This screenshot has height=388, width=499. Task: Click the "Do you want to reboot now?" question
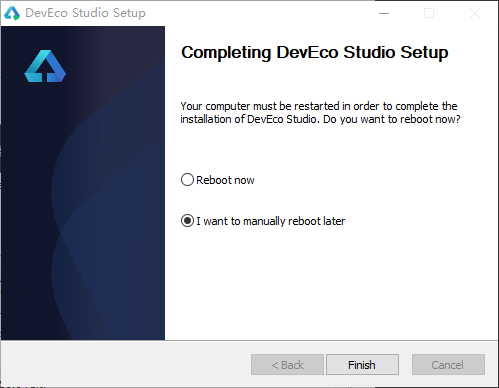[392, 119]
